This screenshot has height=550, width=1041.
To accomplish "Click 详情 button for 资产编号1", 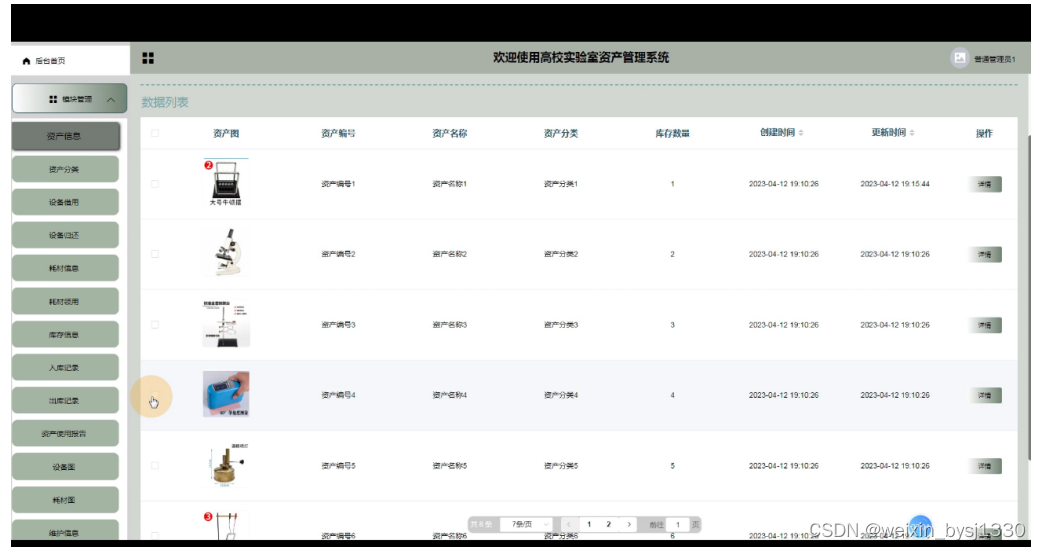I will point(985,184).
